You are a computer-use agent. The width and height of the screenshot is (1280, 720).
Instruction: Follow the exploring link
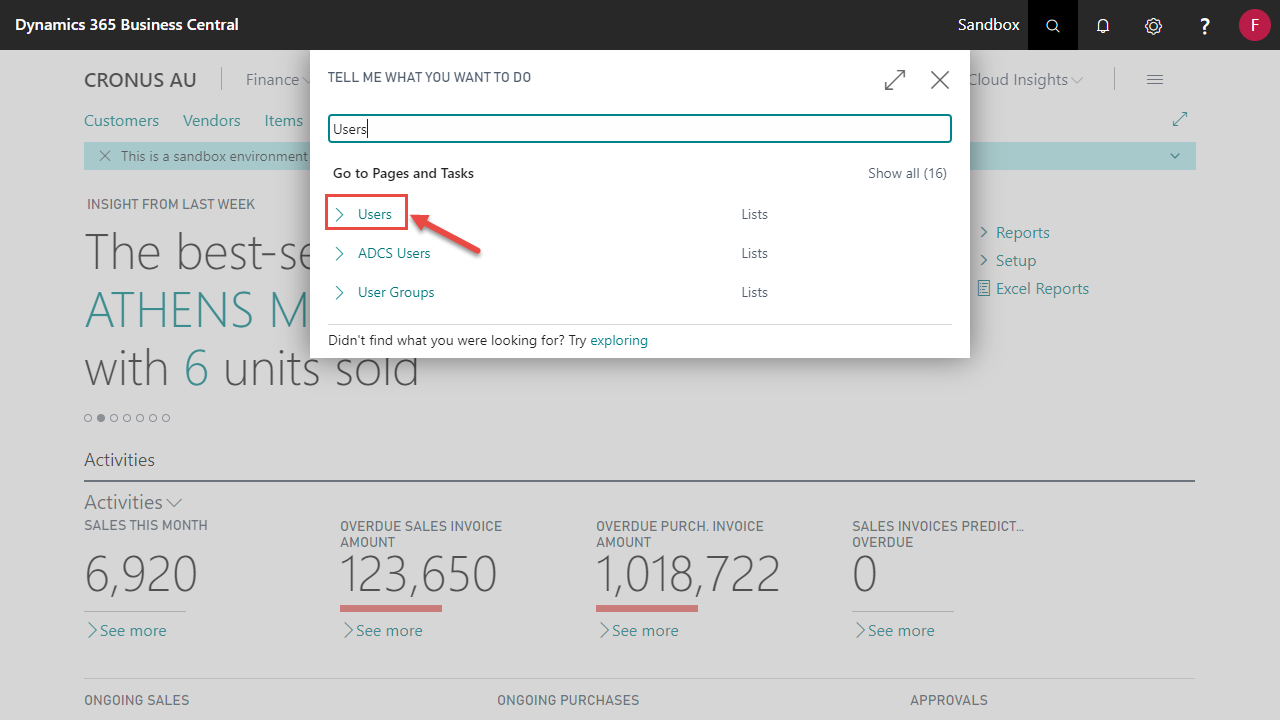point(619,340)
